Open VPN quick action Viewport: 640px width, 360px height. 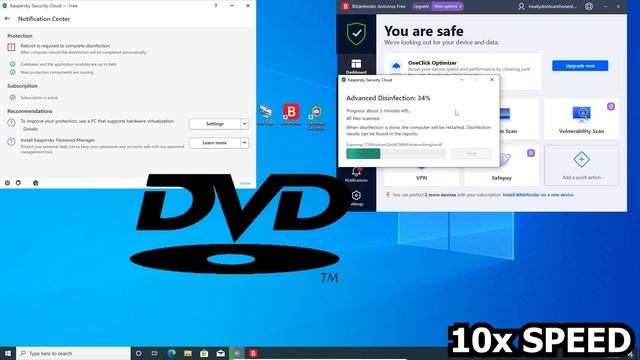(421, 176)
